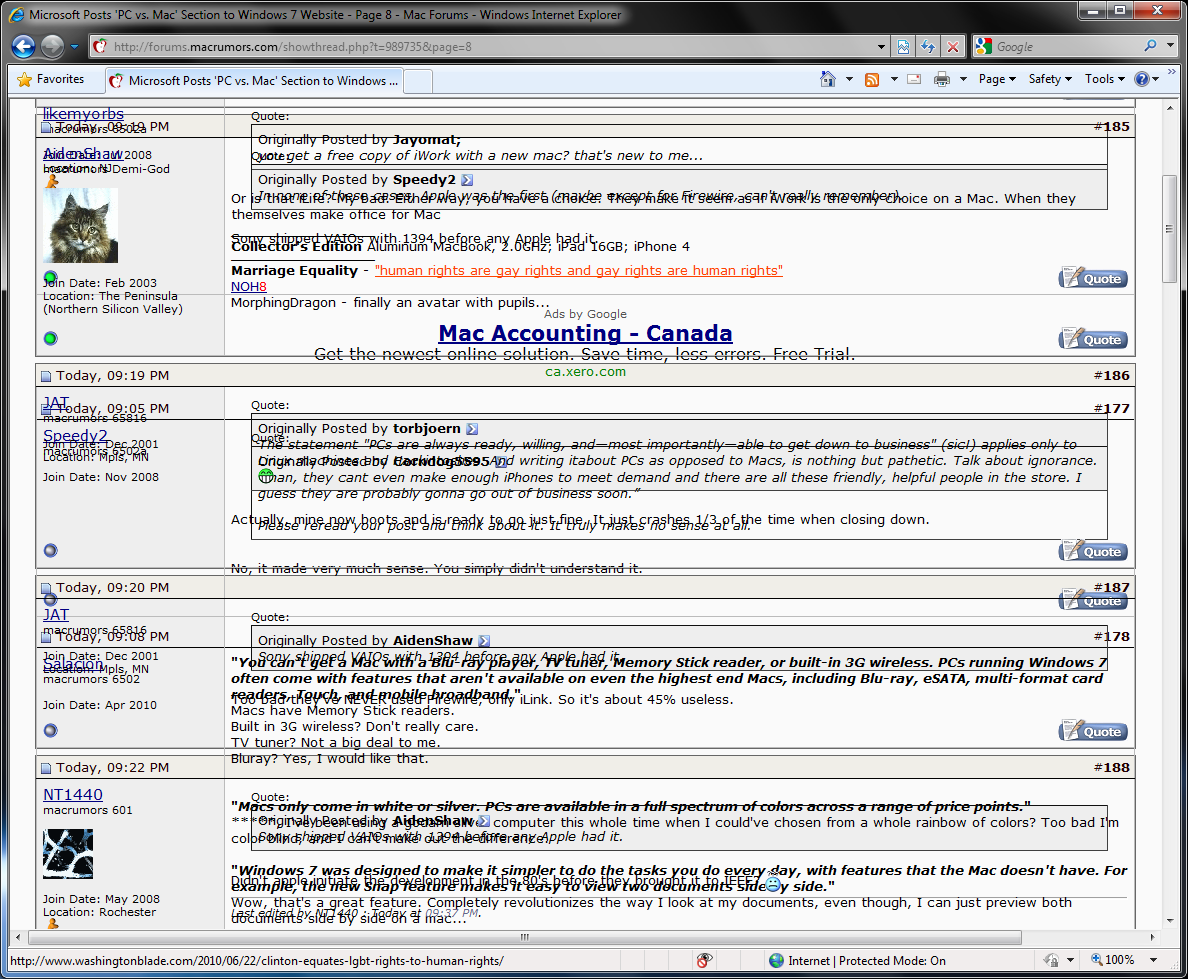This screenshot has width=1188, height=979.
Task: Click the orange RSS feeds icon
Action: click(x=872, y=80)
